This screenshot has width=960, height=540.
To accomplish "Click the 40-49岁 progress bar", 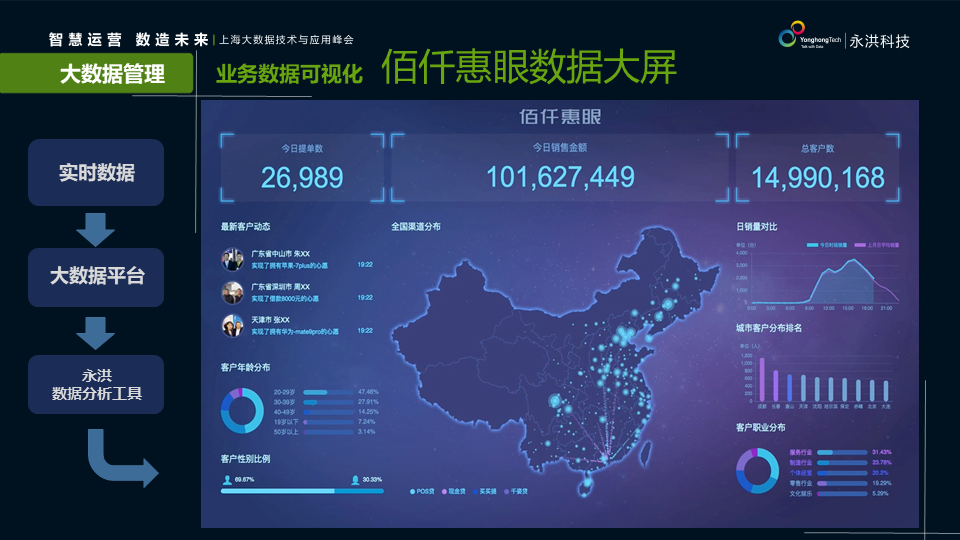I will [328, 412].
